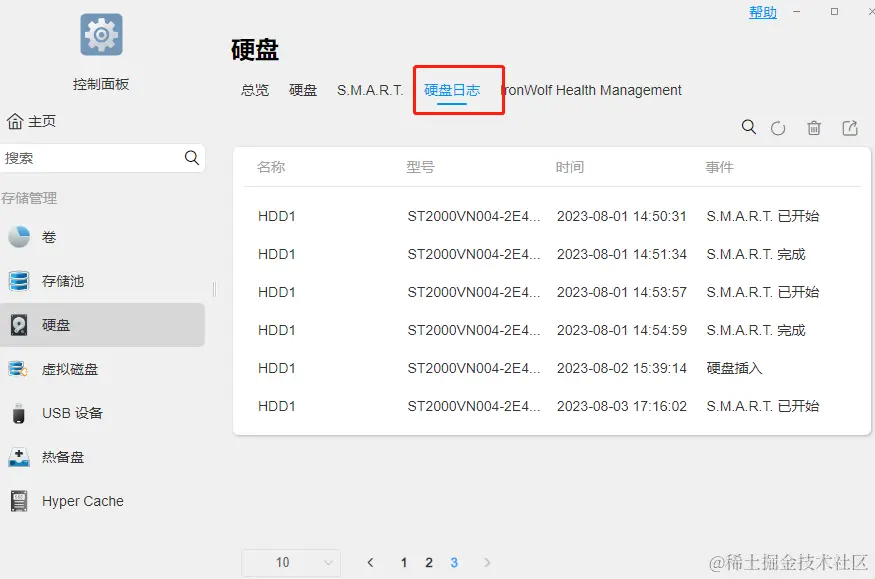The height and width of the screenshot is (579, 875).
Task: Open Hyper Cache menu item
Action: tap(83, 501)
